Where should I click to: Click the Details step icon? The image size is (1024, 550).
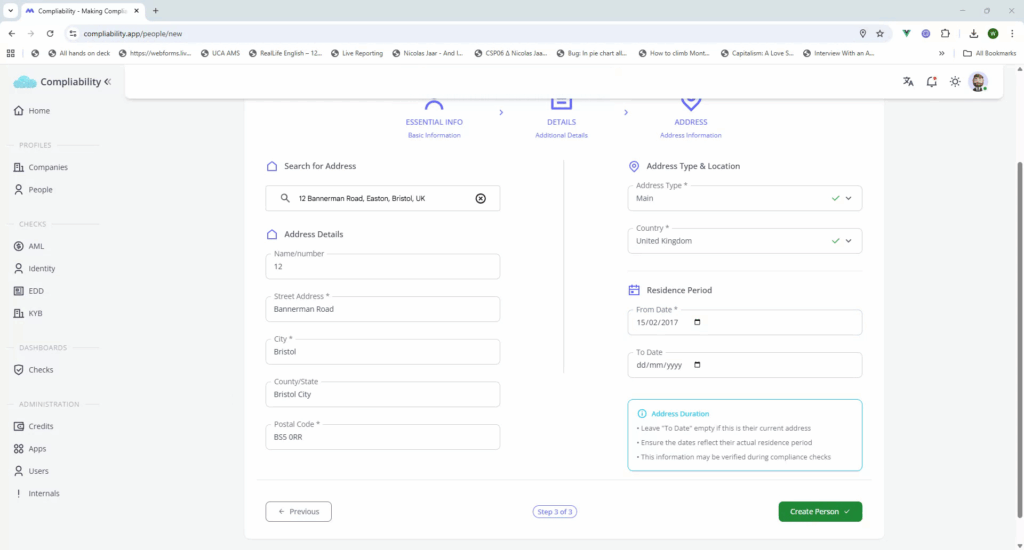(x=561, y=103)
